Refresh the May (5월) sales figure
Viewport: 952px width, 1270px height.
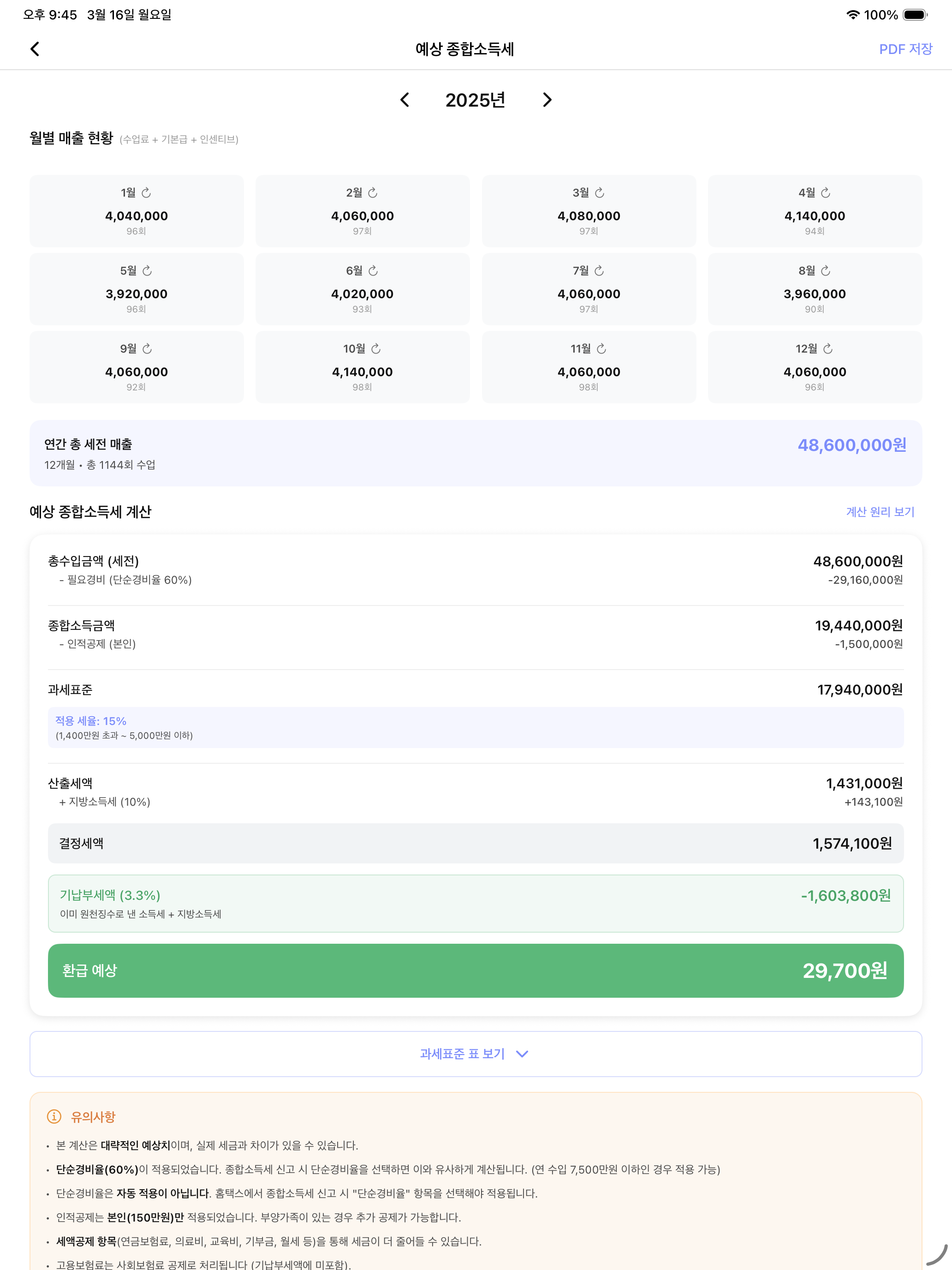tap(148, 271)
